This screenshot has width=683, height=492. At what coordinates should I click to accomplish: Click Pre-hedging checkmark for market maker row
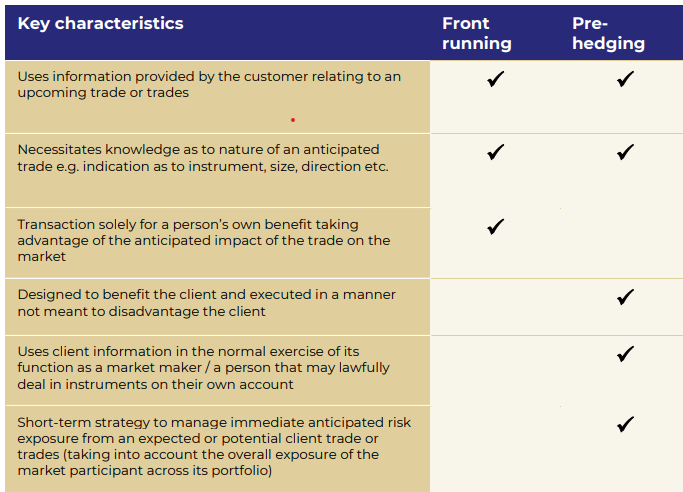(625, 354)
